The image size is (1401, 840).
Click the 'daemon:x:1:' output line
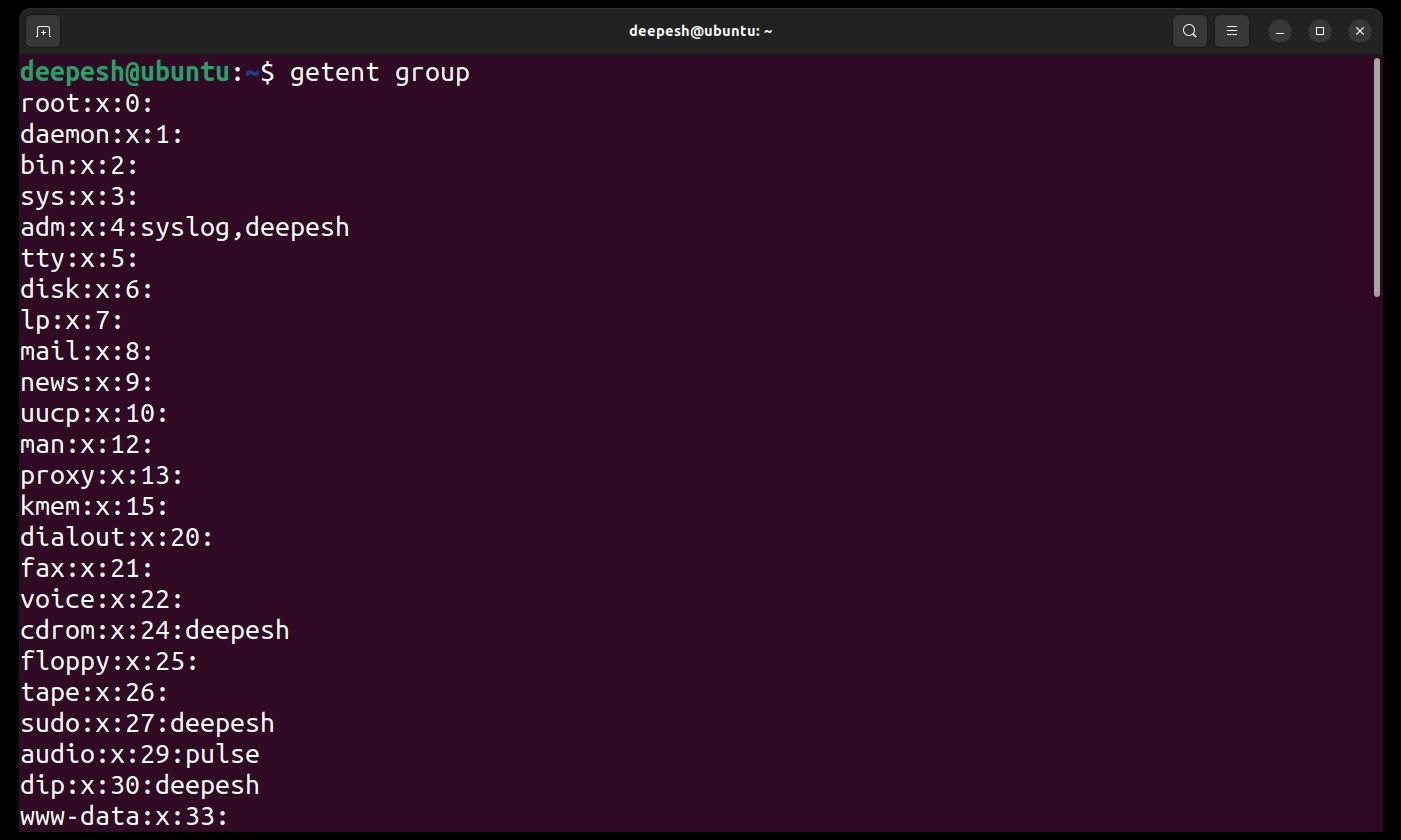point(100,134)
